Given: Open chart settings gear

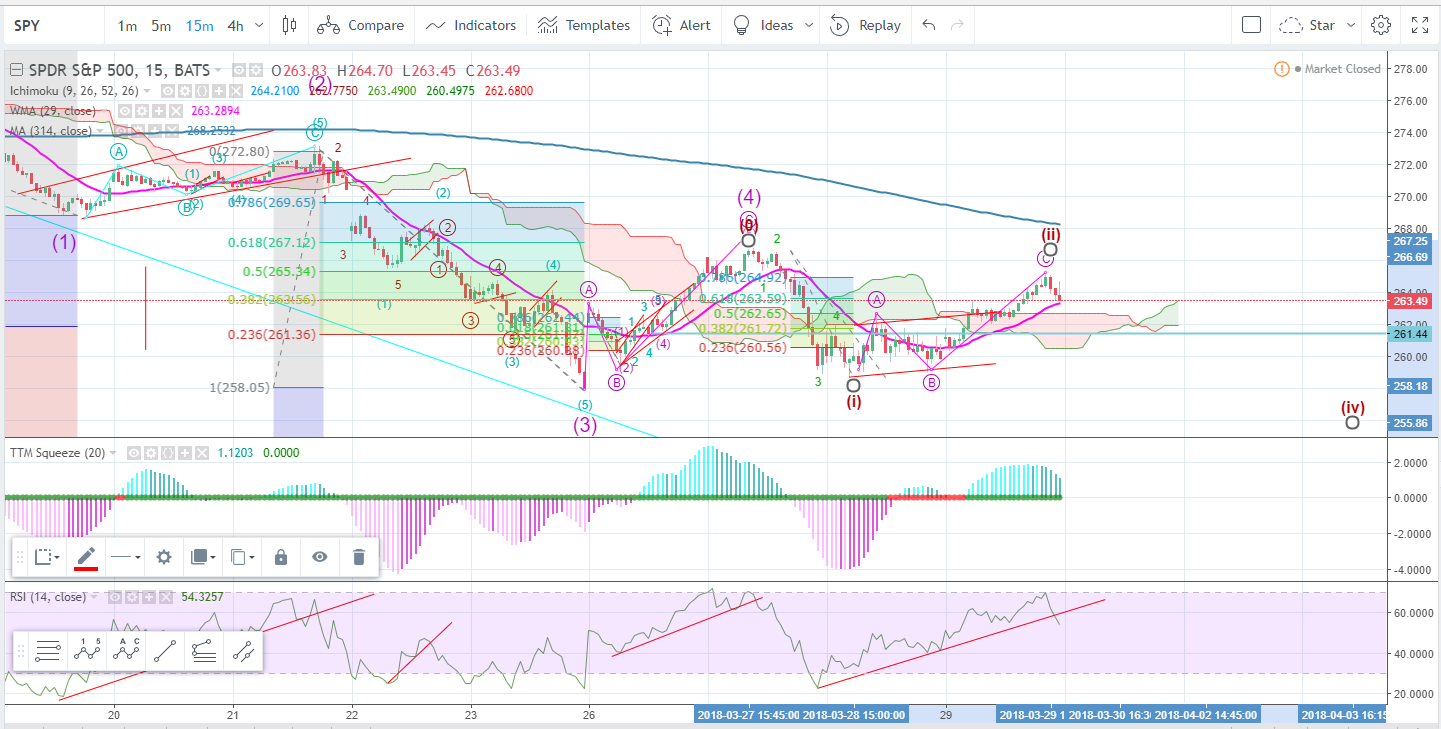Looking at the screenshot, I should [x=1381, y=25].
